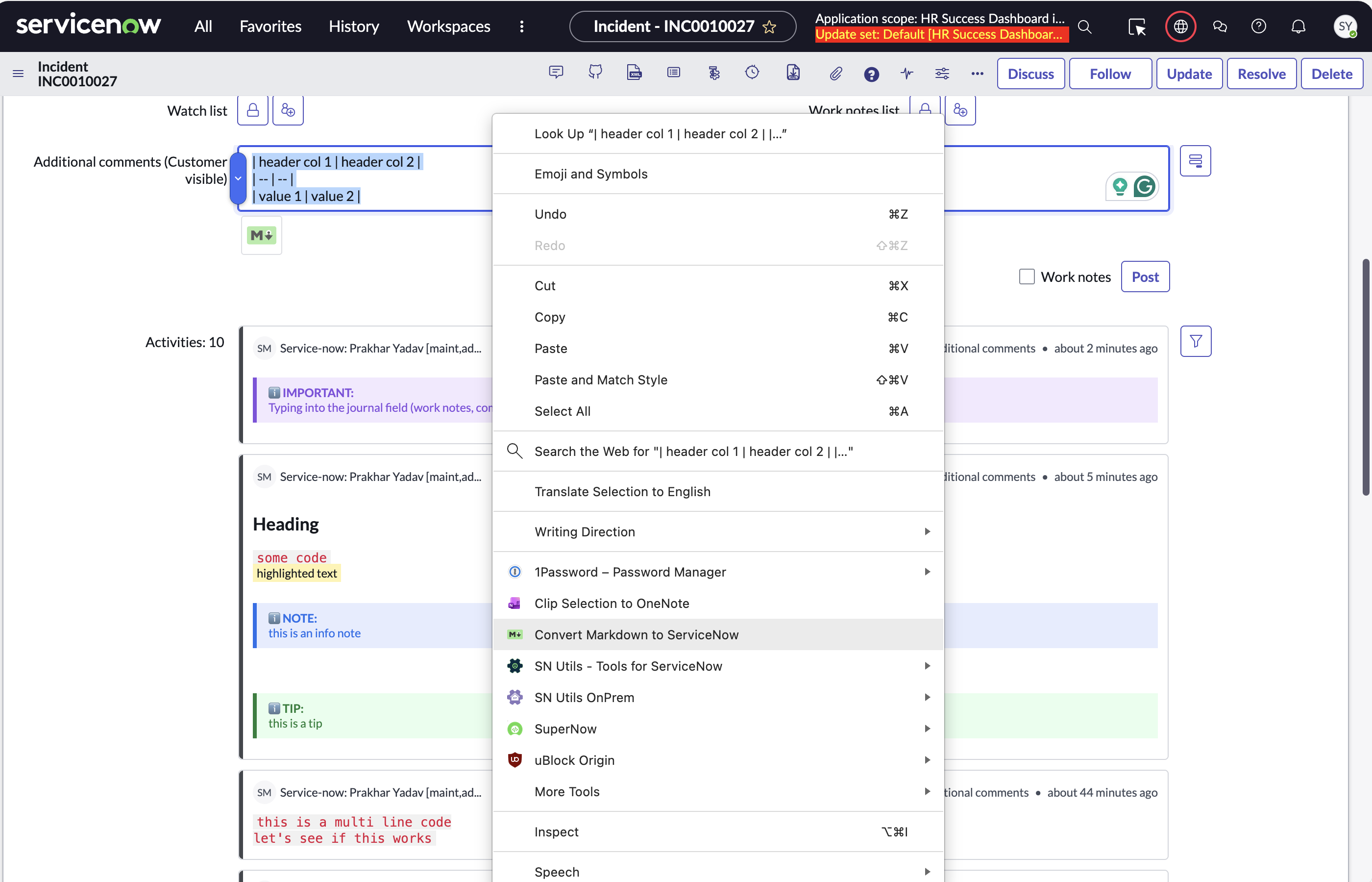Screen dimensions: 1372x882
Task: Toggle the lock icon next to Watch list
Action: point(252,109)
